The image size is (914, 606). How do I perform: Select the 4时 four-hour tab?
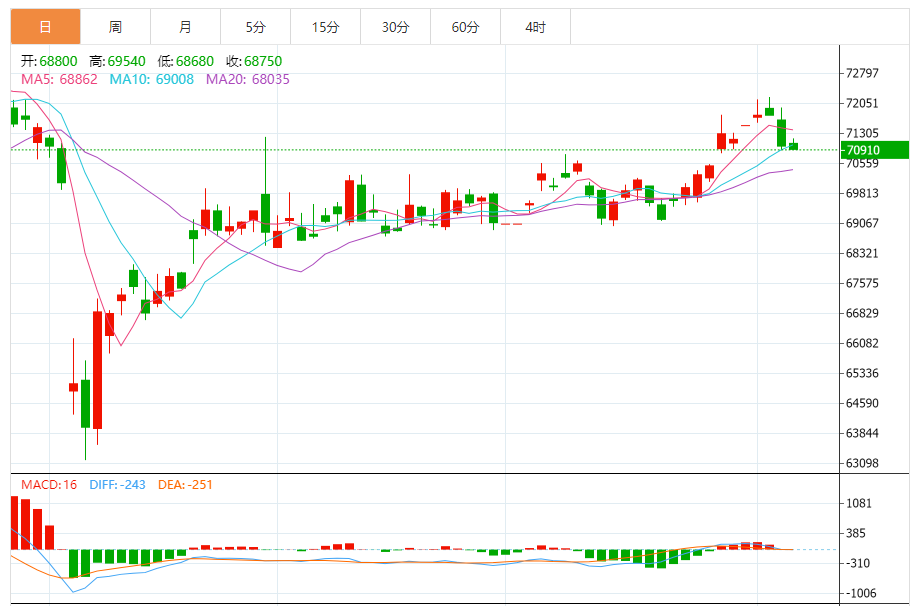coord(535,27)
